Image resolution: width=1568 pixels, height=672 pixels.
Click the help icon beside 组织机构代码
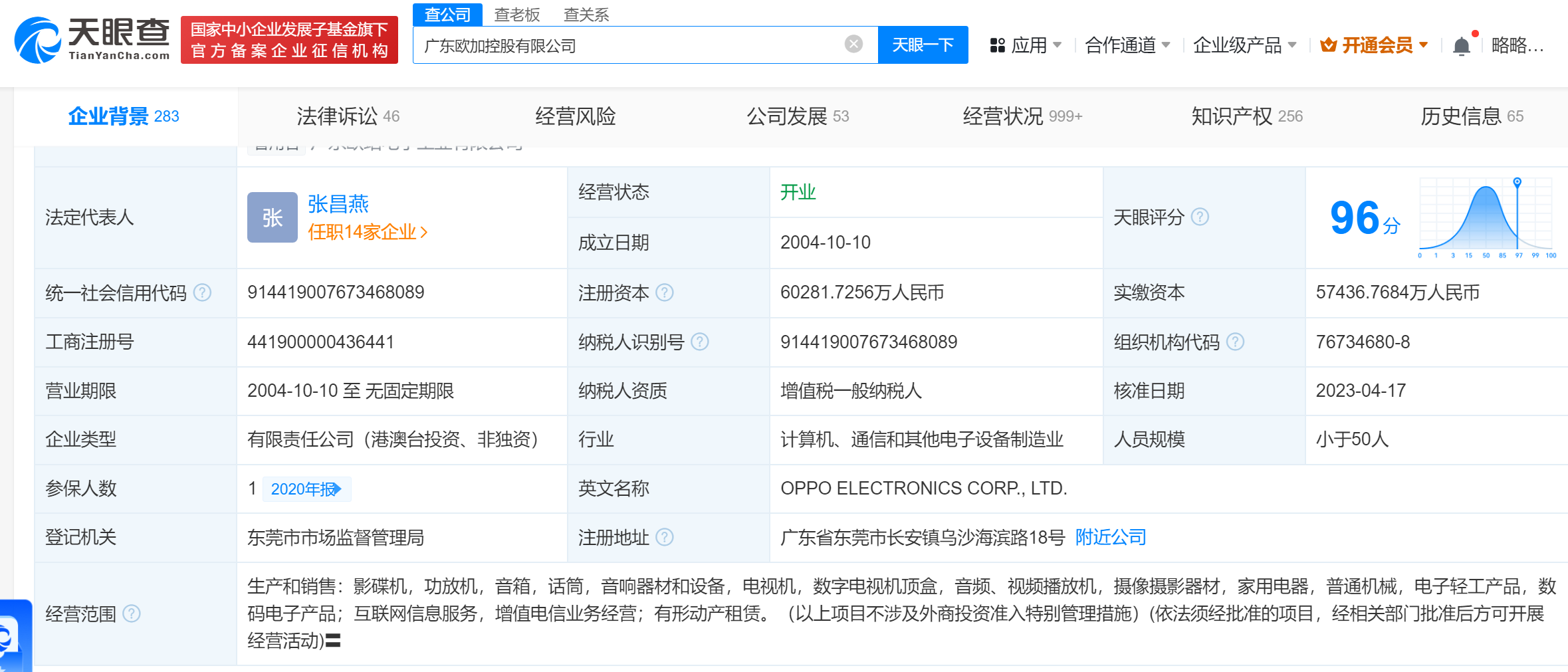(x=1235, y=342)
